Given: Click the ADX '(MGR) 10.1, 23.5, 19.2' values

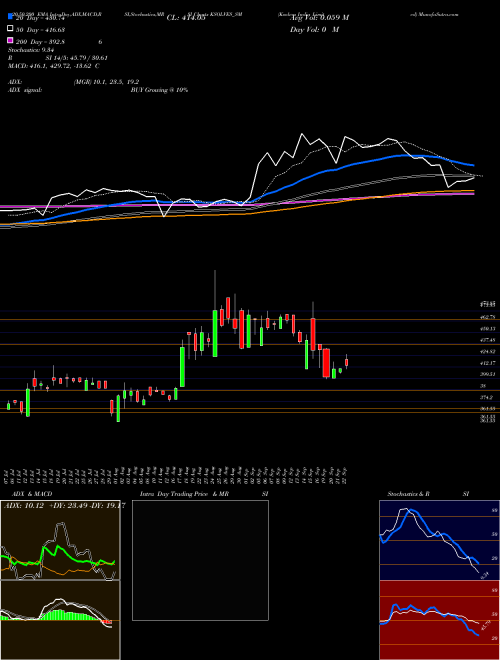Looking at the screenshot, I should [x=106, y=82].
